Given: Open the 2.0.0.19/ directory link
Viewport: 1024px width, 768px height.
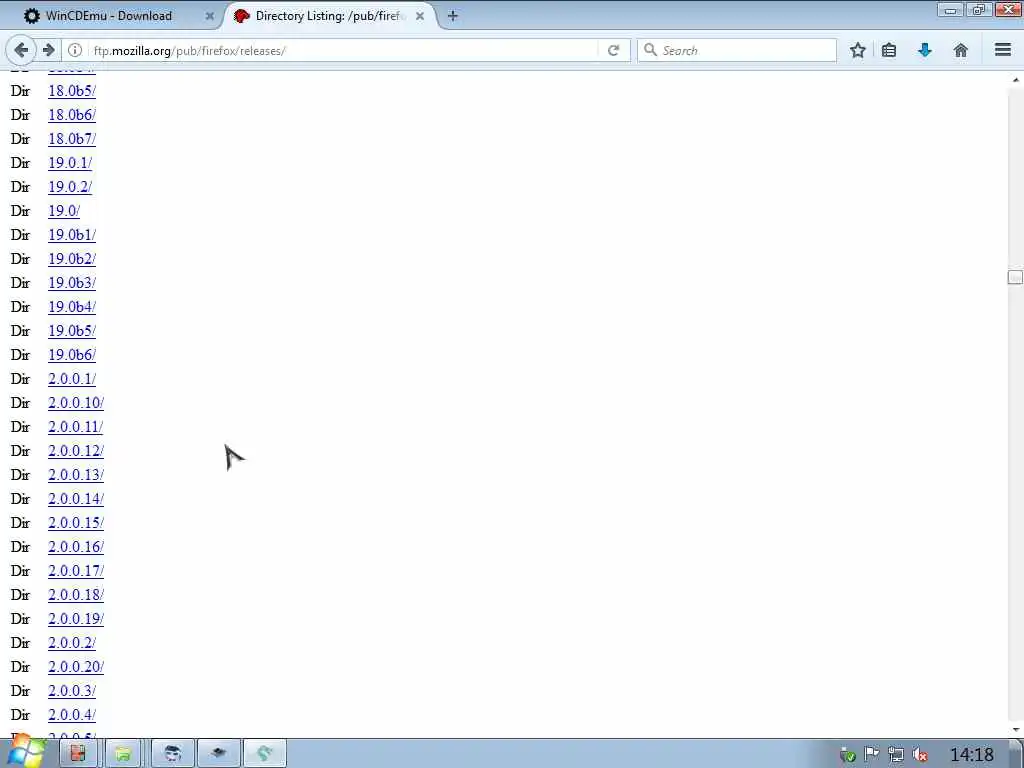Looking at the screenshot, I should click(76, 619).
